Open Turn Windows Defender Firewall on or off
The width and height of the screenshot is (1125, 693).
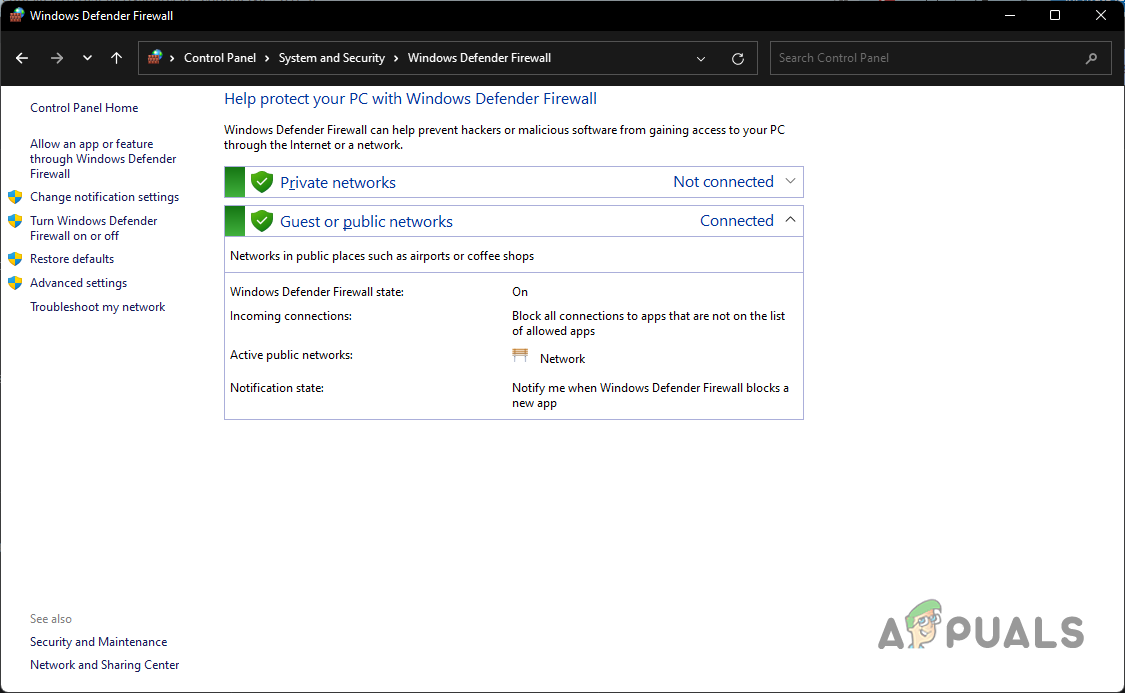(x=93, y=228)
